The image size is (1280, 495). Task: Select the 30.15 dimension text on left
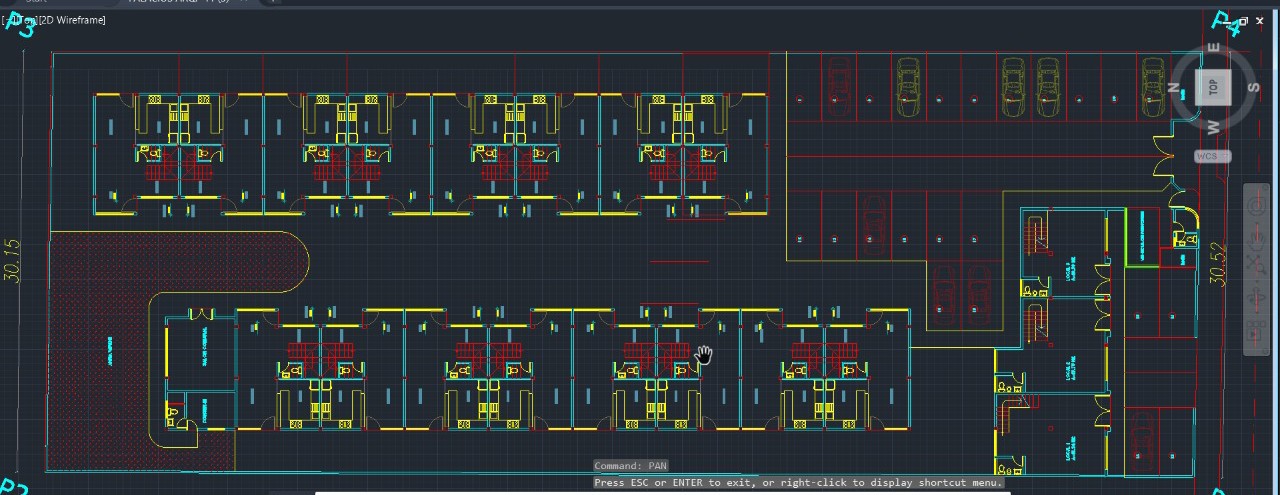tap(12, 259)
